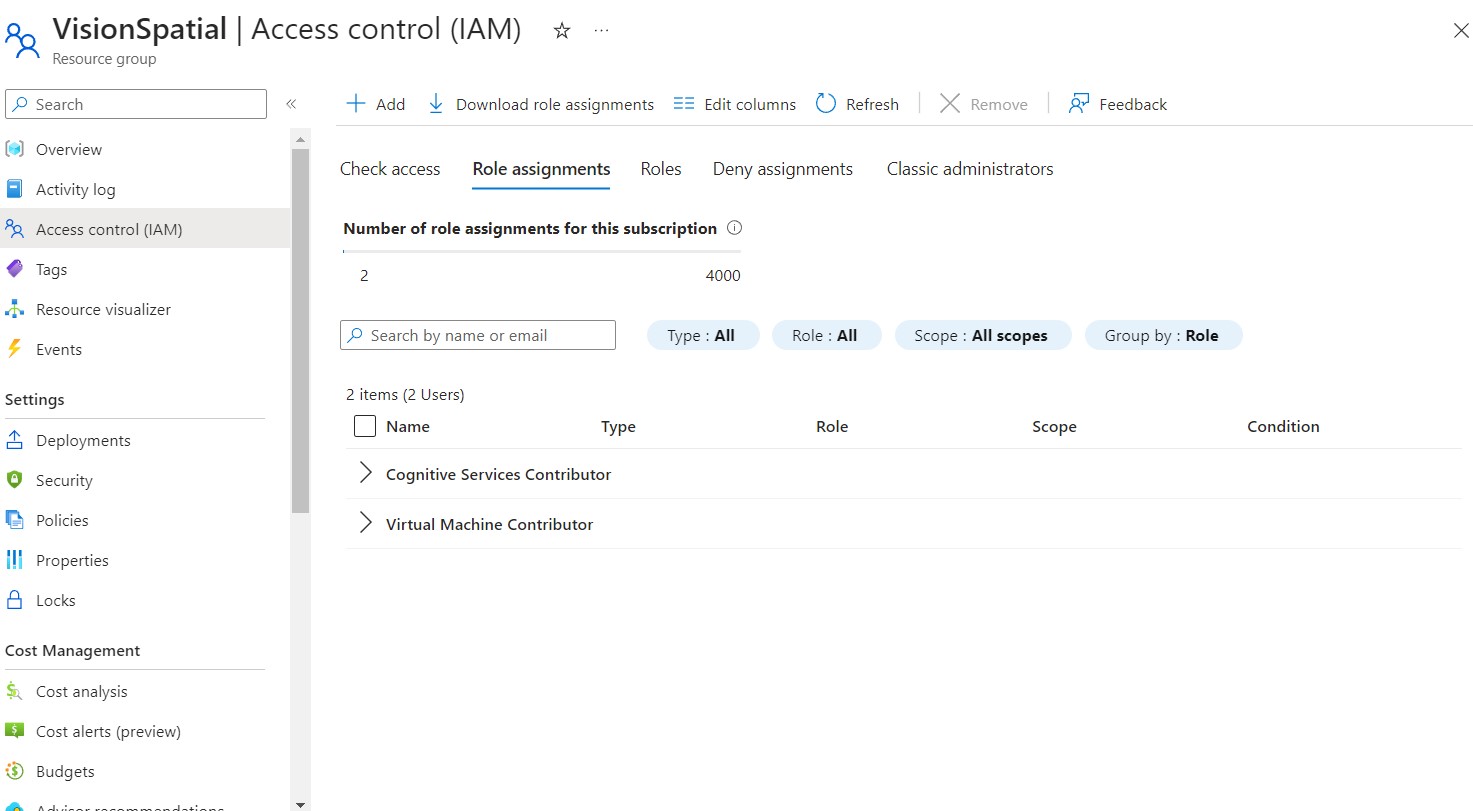
Task: Open the Deny assignments tab
Action: [x=783, y=169]
